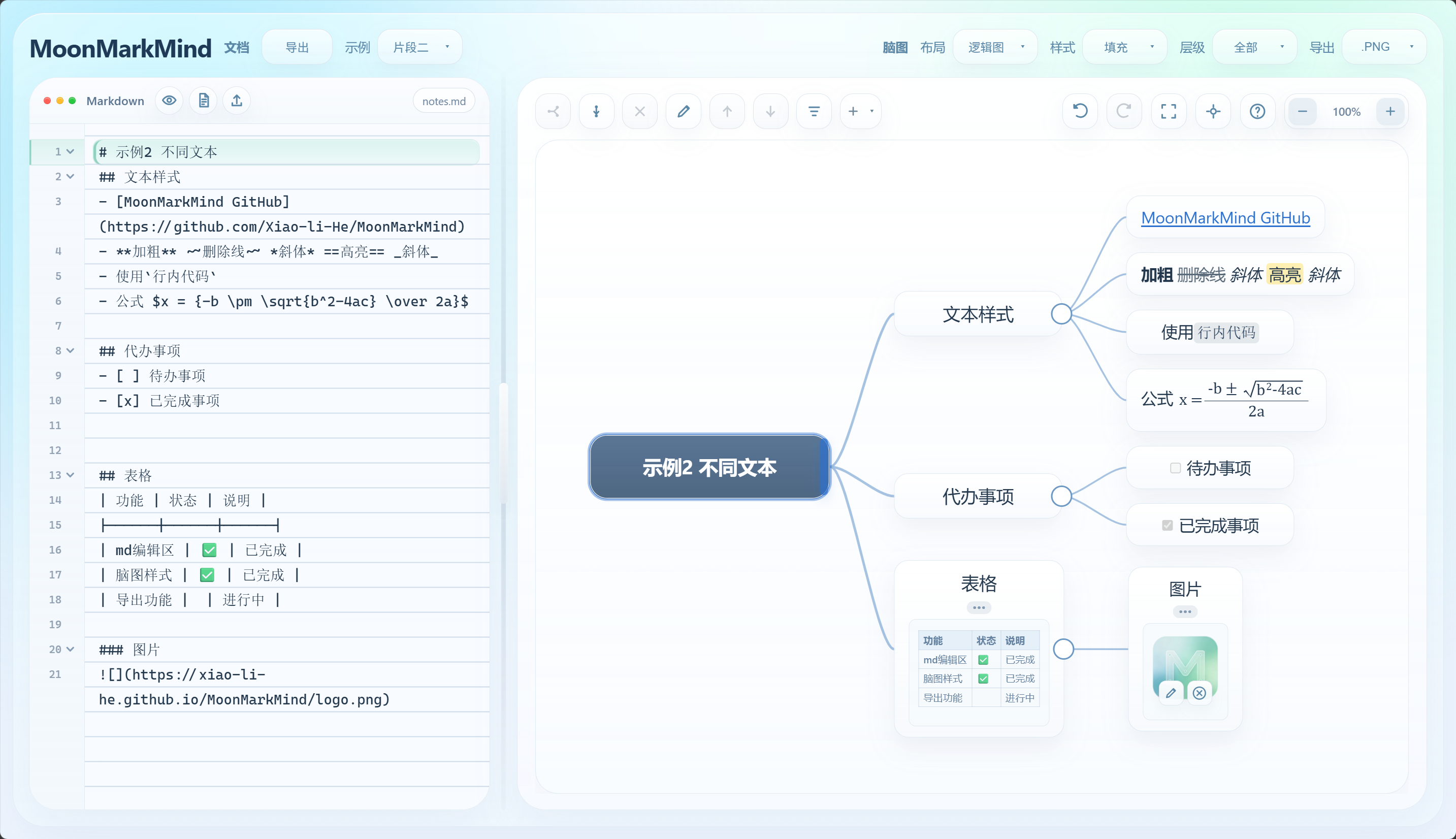
Task: Click the add sibling node icon
Action: click(x=596, y=111)
